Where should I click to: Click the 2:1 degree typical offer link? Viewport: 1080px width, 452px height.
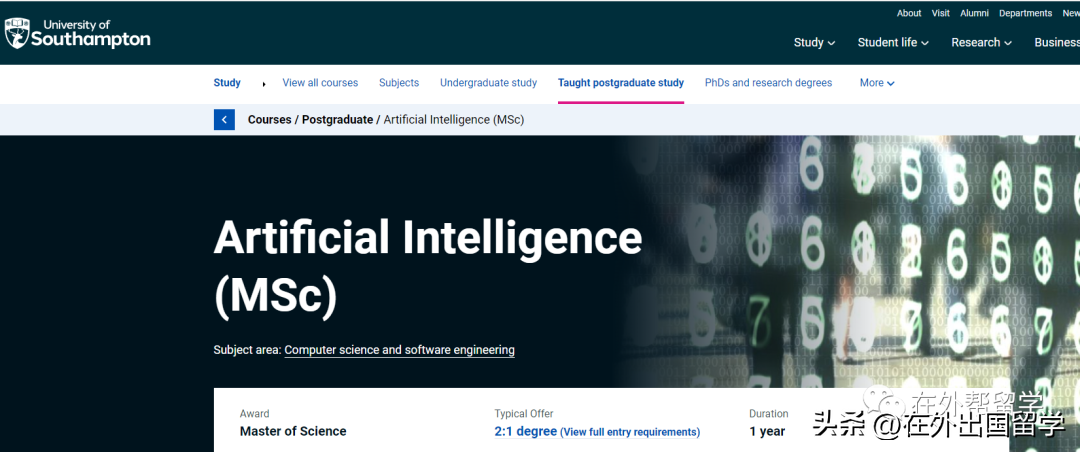[x=526, y=431]
